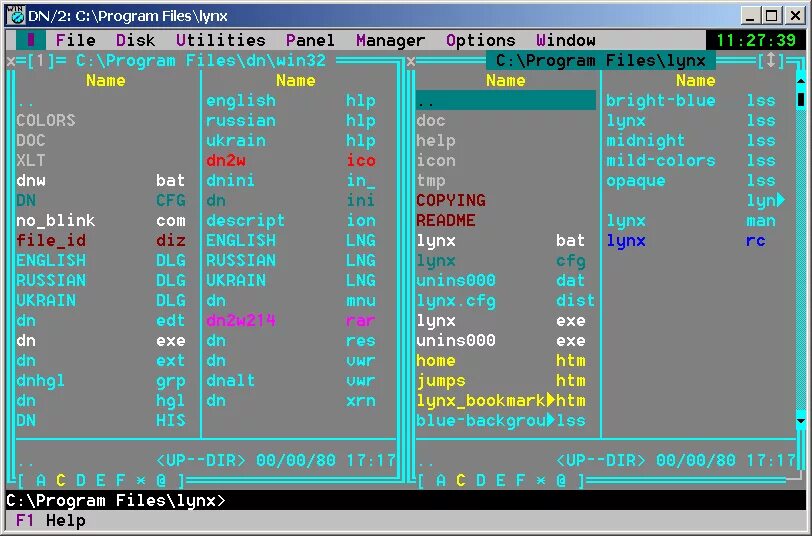
Task: Open the Options menu
Action: point(481,40)
